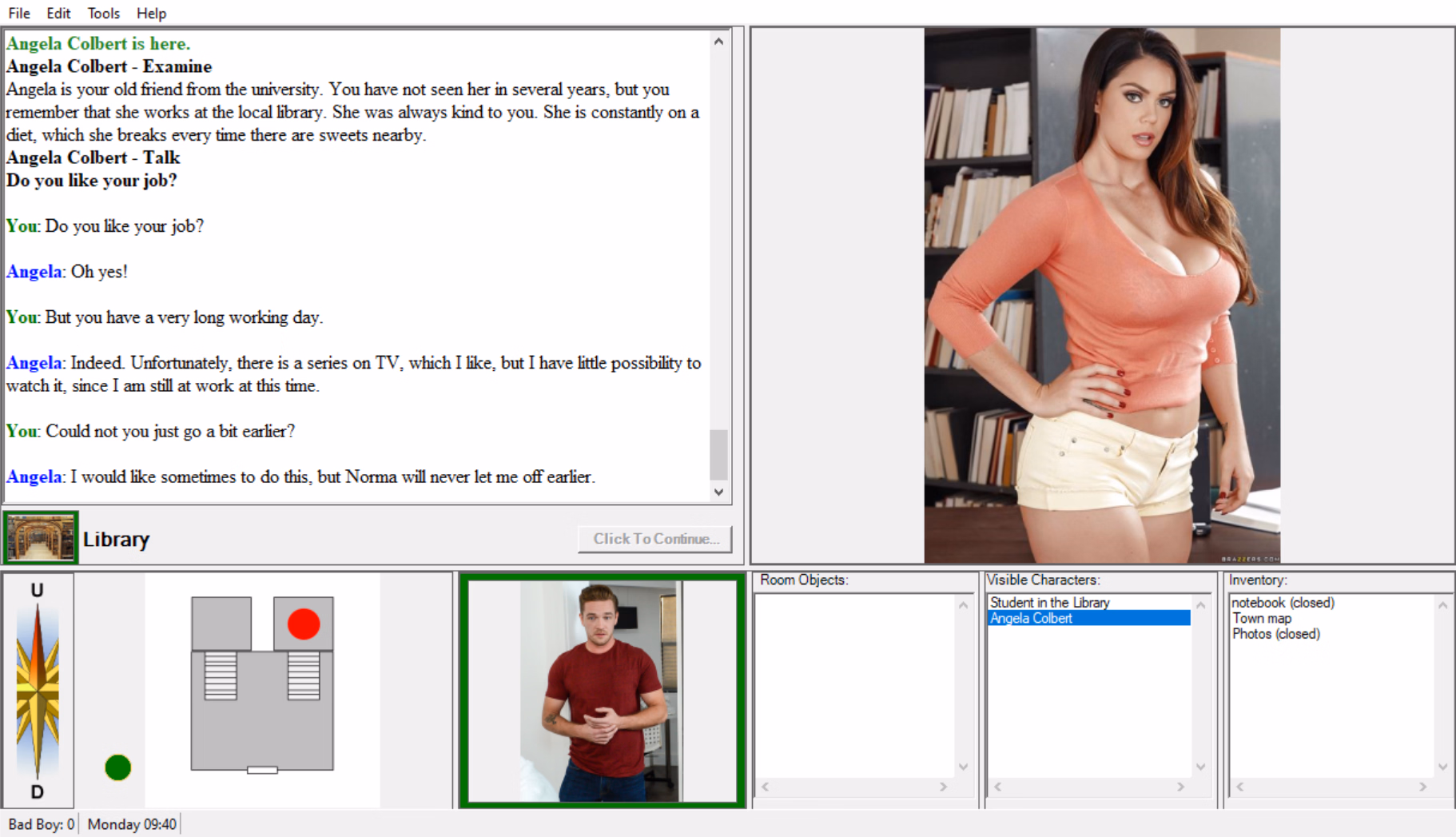Click the top-left room on the map
This screenshot has width=1456, height=837.
221,624
